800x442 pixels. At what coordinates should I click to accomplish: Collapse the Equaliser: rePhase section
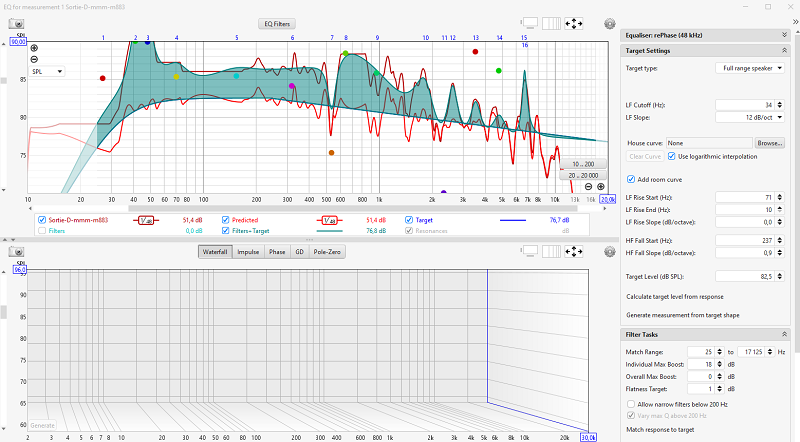point(784,35)
